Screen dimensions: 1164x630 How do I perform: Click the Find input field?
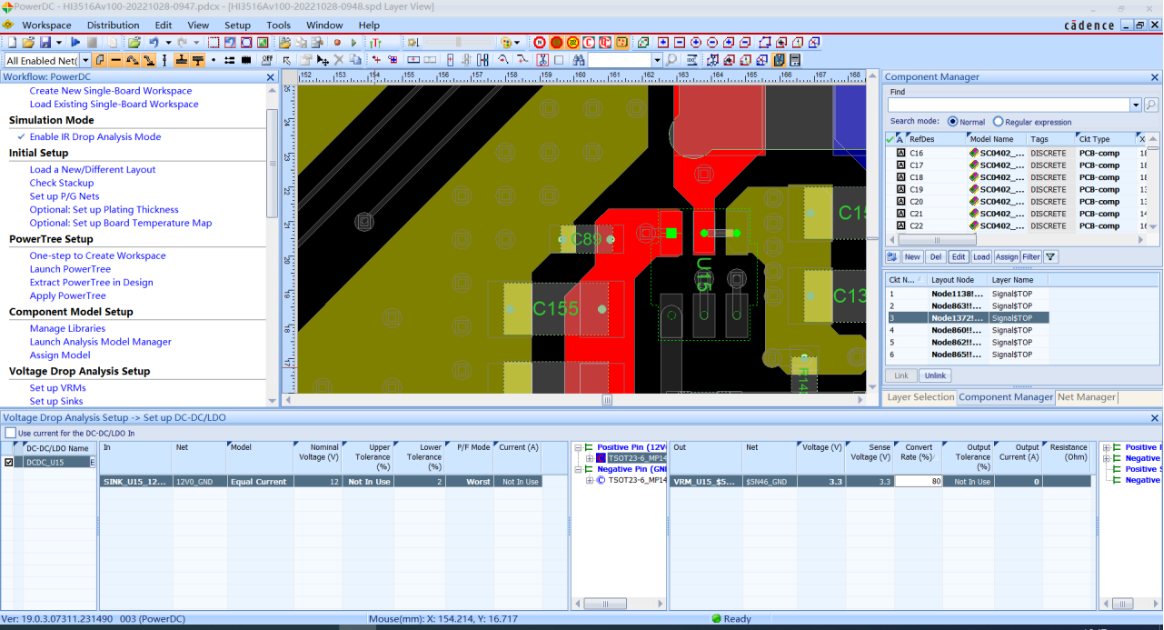(1008, 105)
